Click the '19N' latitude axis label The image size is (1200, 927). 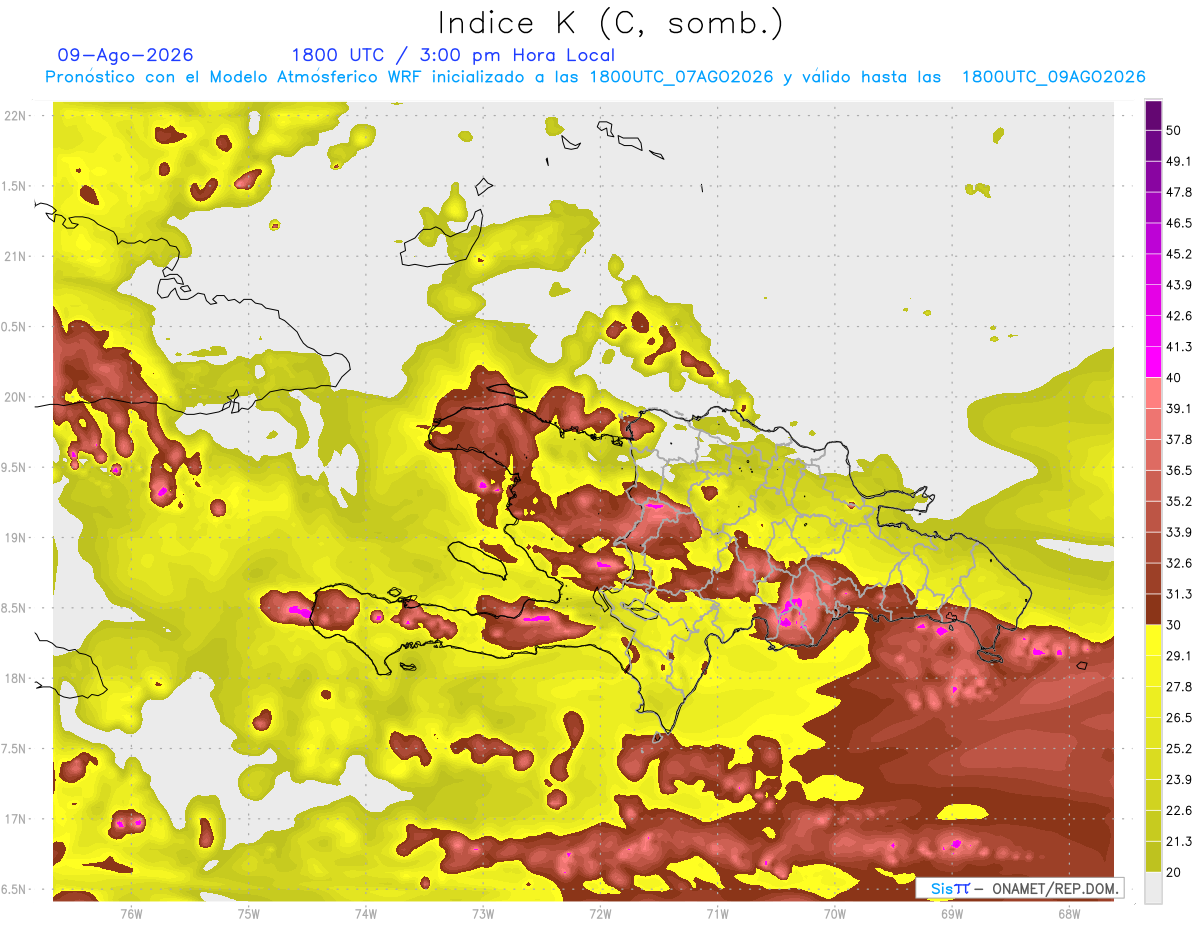(16, 538)
